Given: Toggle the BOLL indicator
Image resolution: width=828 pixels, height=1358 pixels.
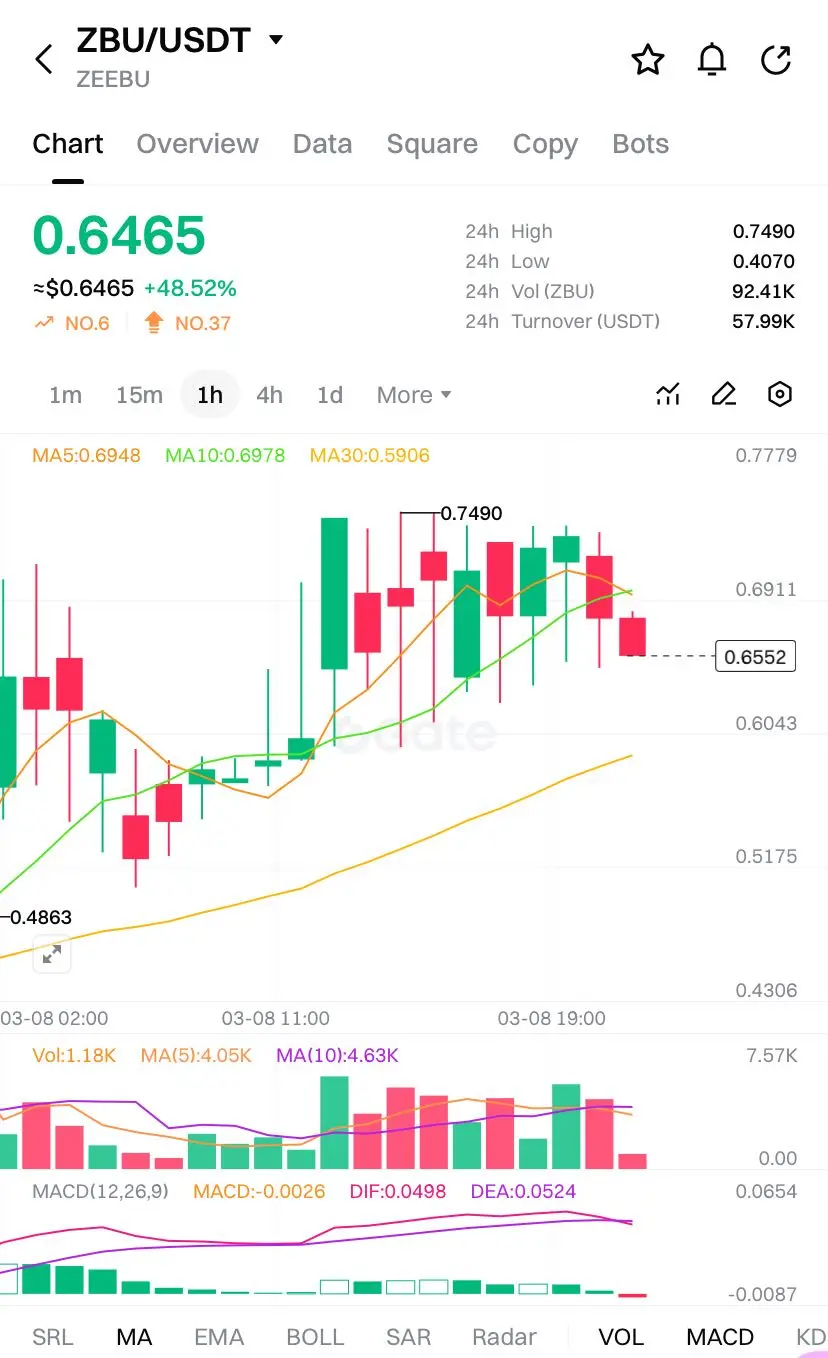Looking at the screenshot, I should point(315,1337).
